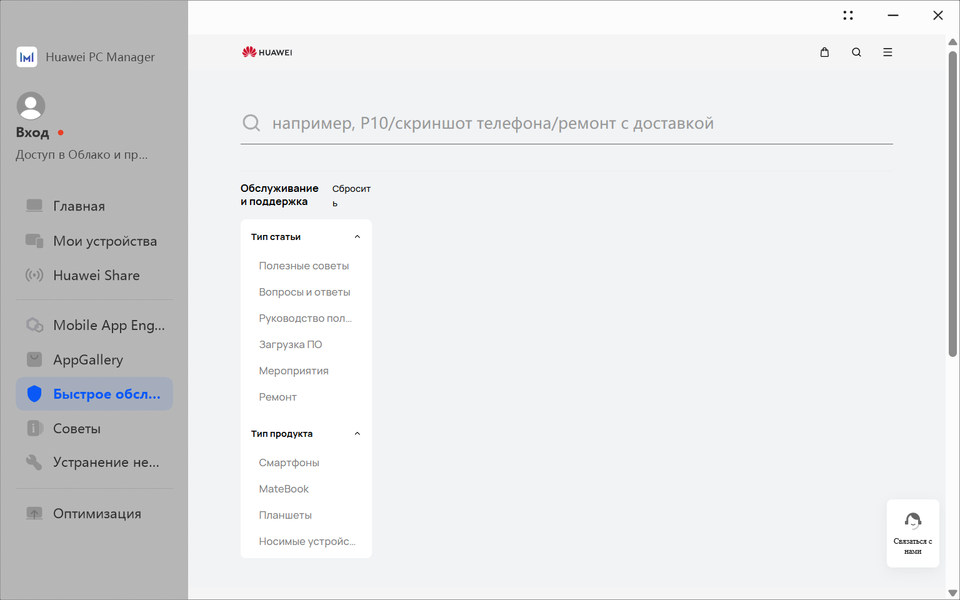This screenshot has width=960, height=600.
Task: Click the Huawei PC Manager app icon
Action: pos(26,57)
